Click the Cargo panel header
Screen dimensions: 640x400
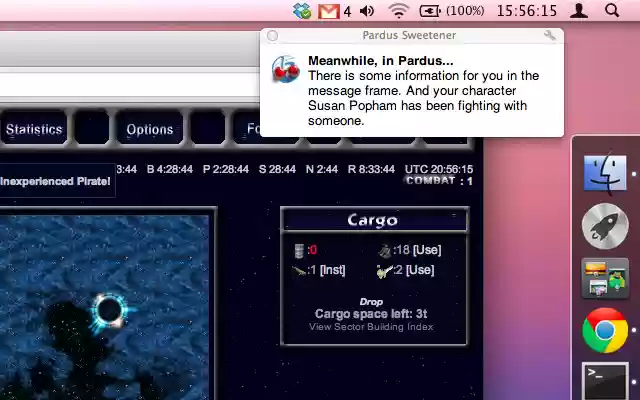373,220
